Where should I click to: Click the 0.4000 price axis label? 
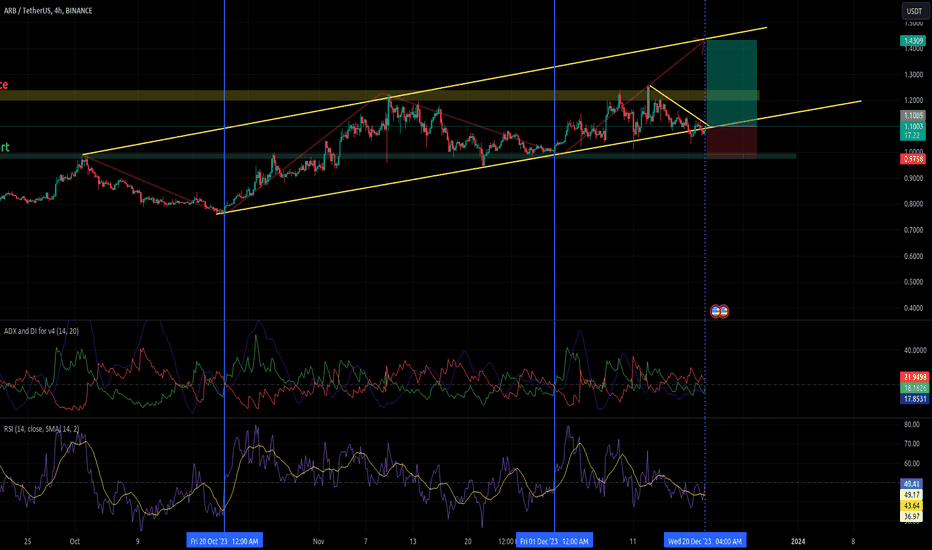[914, 307]
